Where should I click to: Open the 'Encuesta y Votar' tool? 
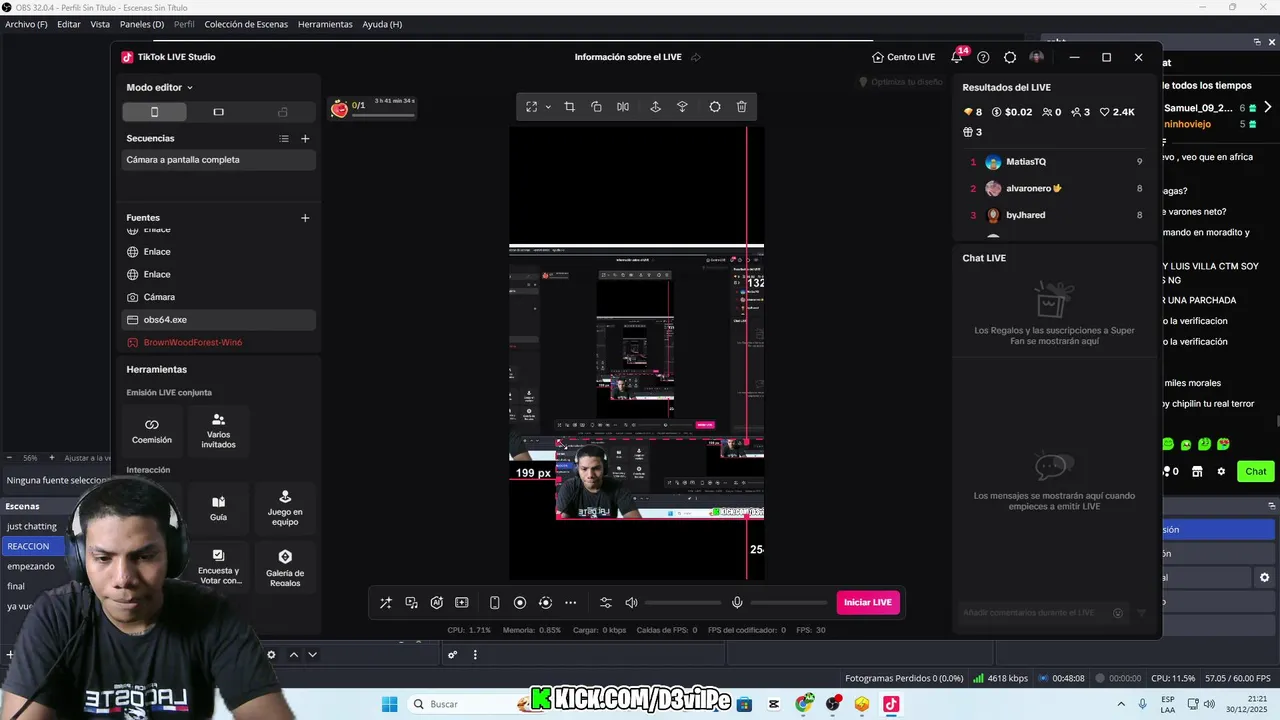pos(218,567)
